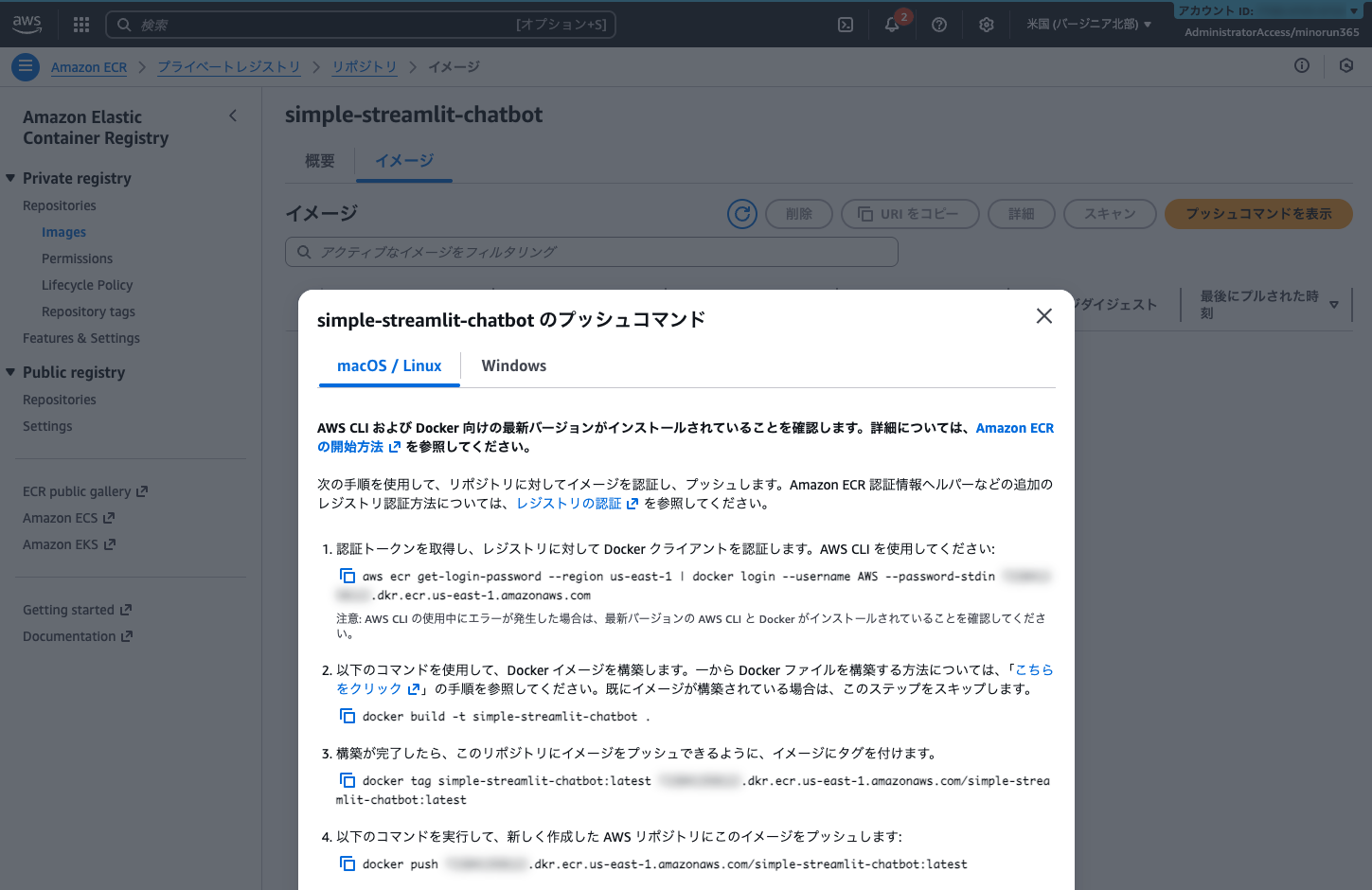Open the CloudShell terminal icon
Viewport: 1372px width, 890px height.
845,25
